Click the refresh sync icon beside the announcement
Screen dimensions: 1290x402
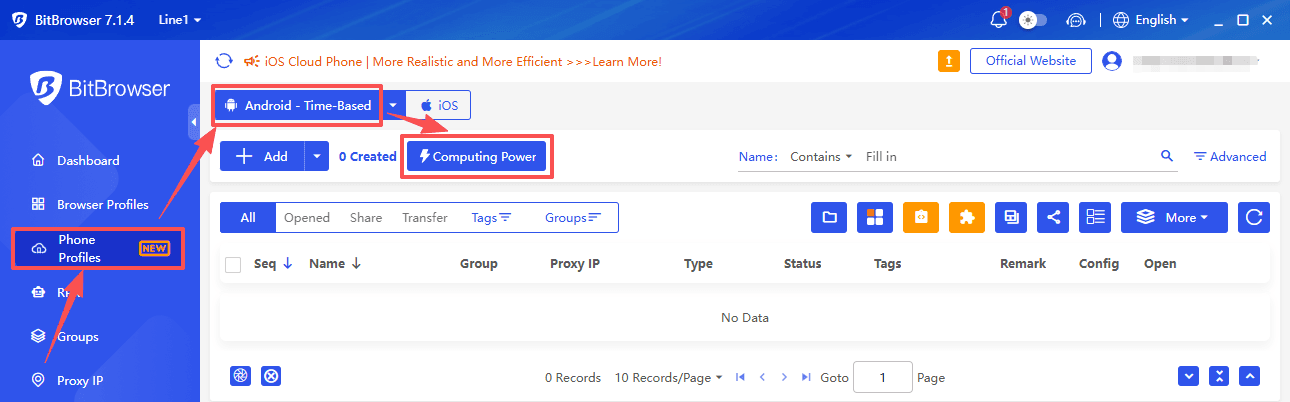(x=225, y=61)
